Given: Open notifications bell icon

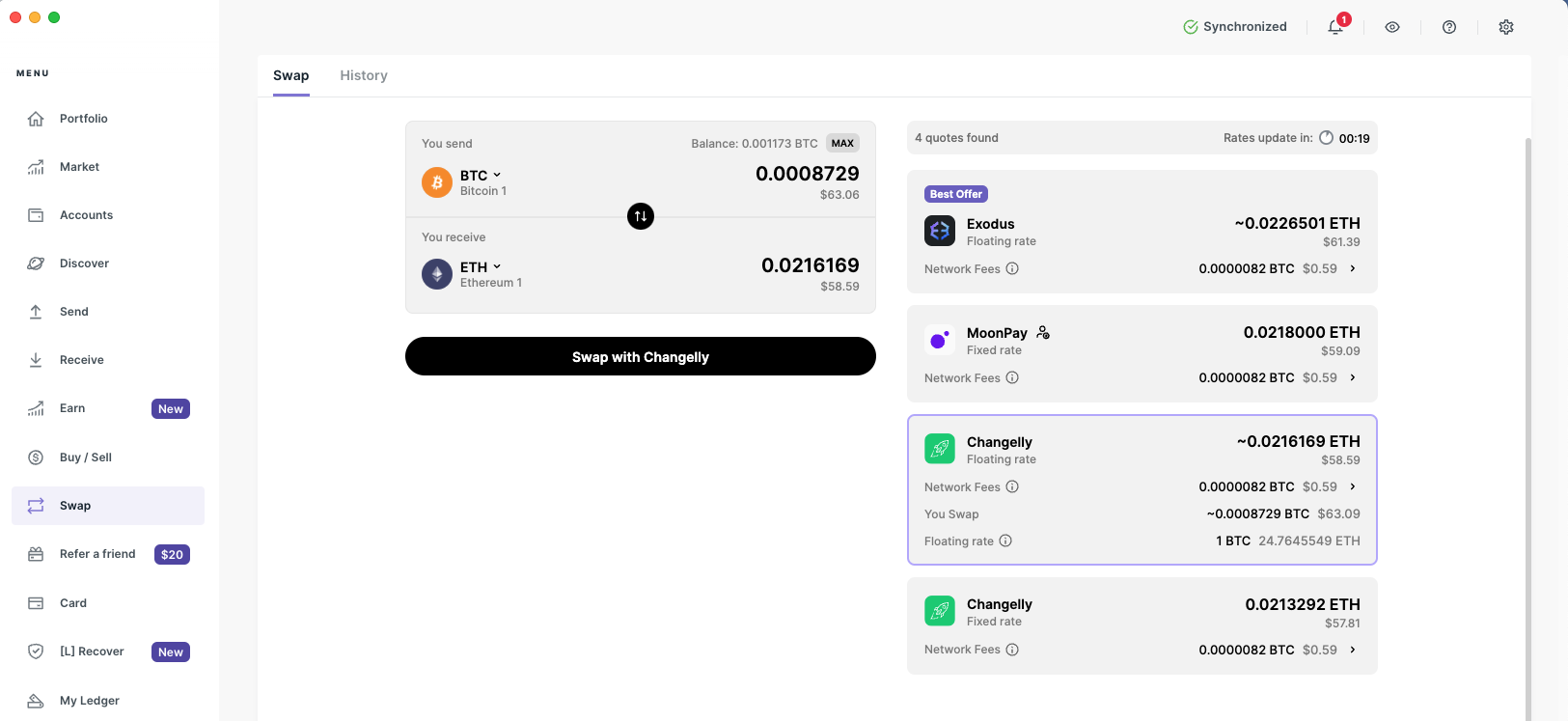Looking at the screenshot, I should coord(1335,27).
